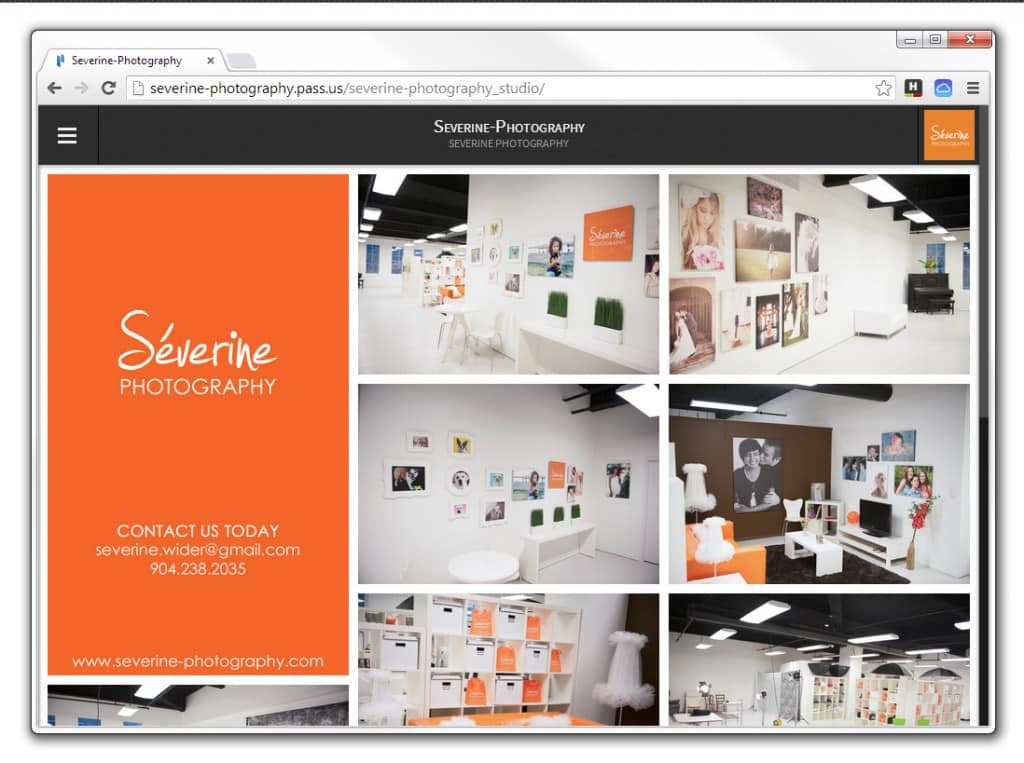The height and width of the screenshot is (763, 1024).
Task: Open the partially visible photo below the contact card
Action: coord(198,706)
